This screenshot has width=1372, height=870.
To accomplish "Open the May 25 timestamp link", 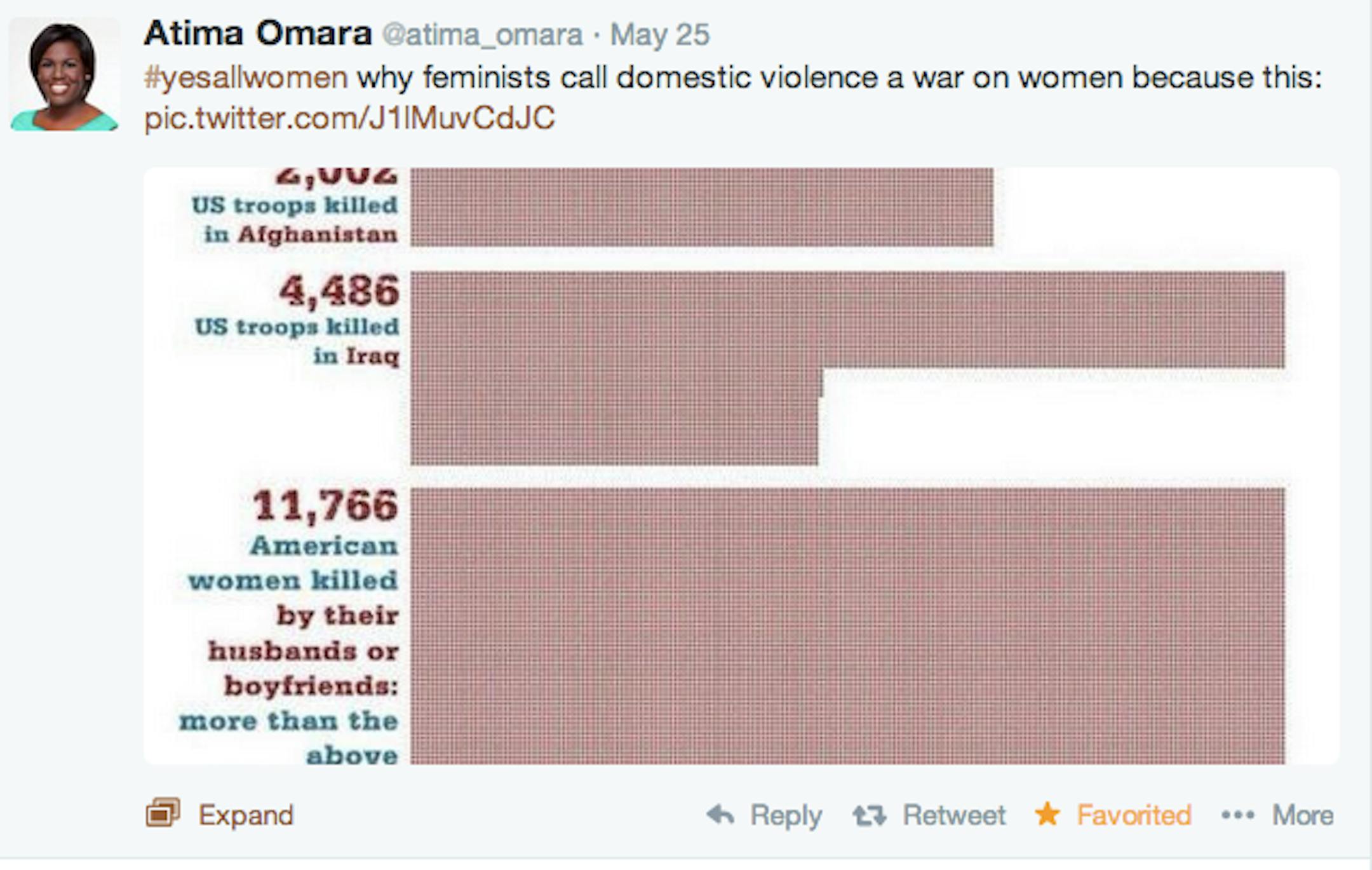I will click(659, 35).
